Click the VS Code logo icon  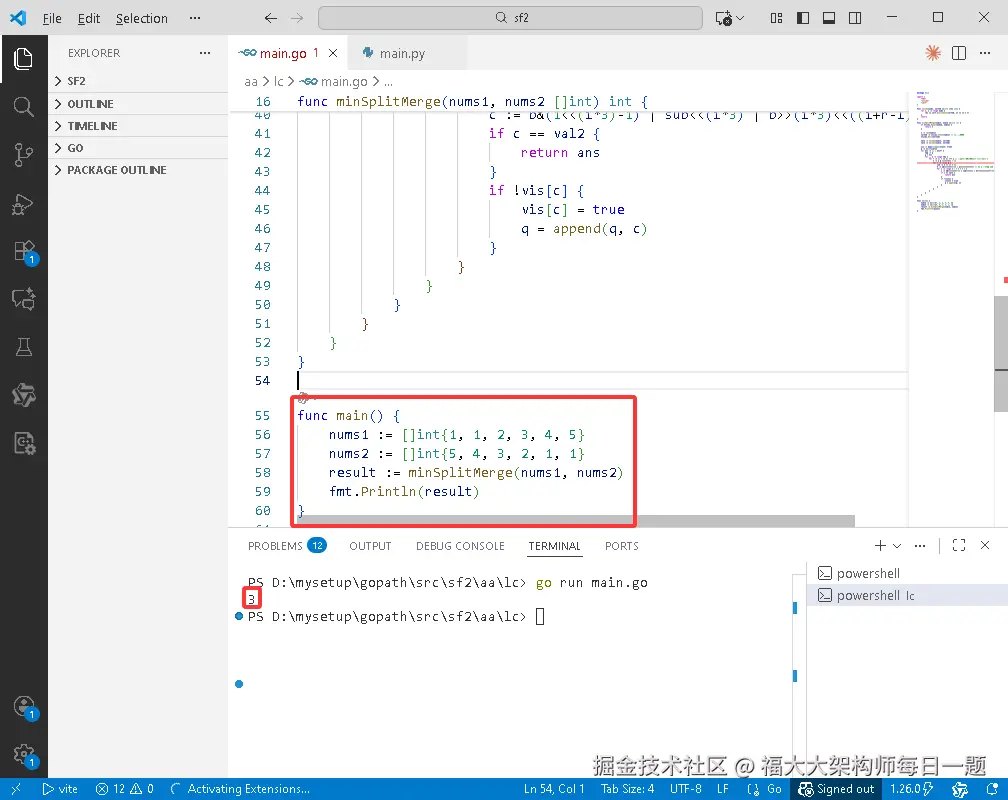18,18
